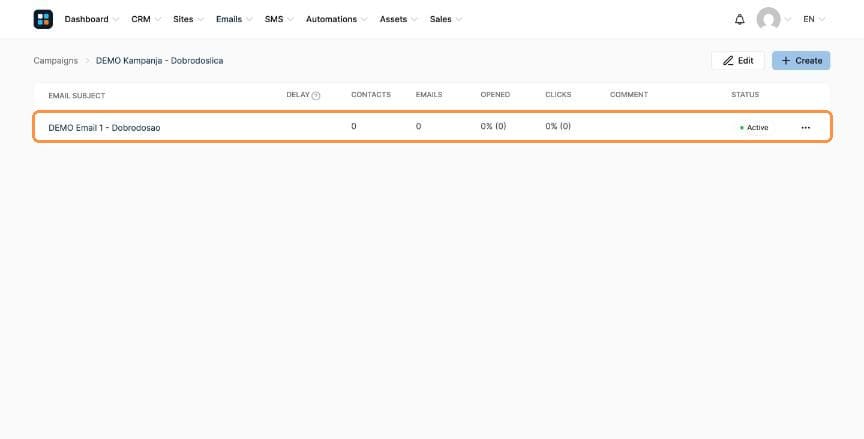Open the Automations menu
The height and width of the screenshot is (439, 864).
(336, 19)
